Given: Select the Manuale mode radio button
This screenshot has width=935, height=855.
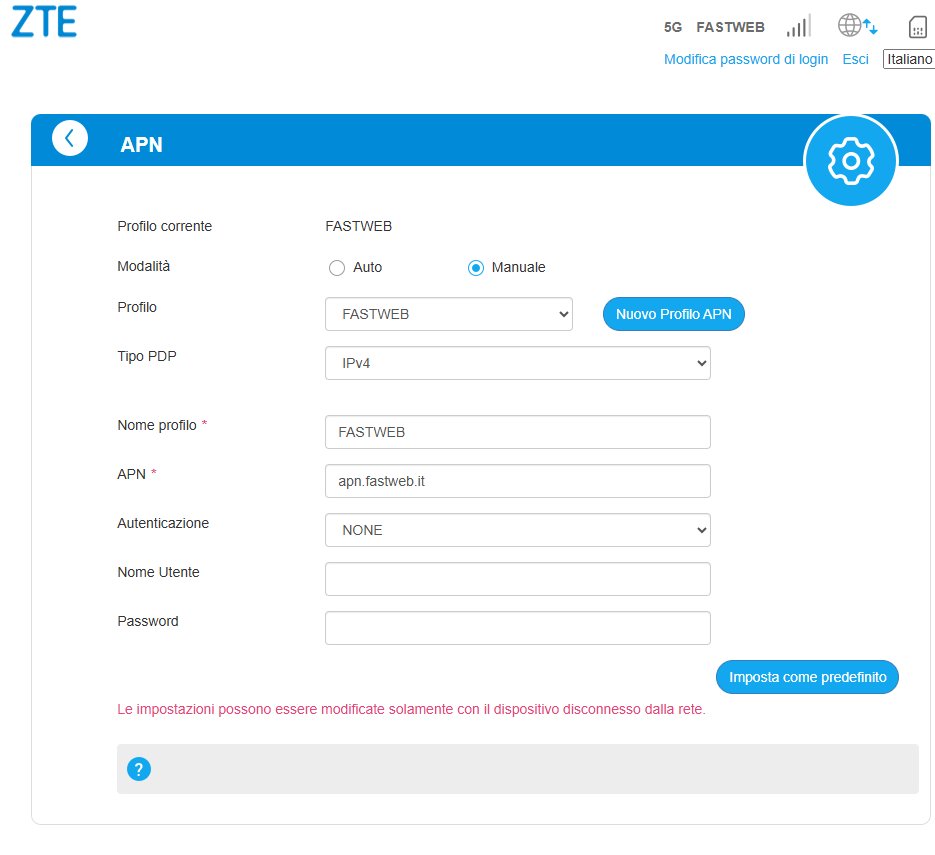Looking at the screenshot, I should (476, 268).
